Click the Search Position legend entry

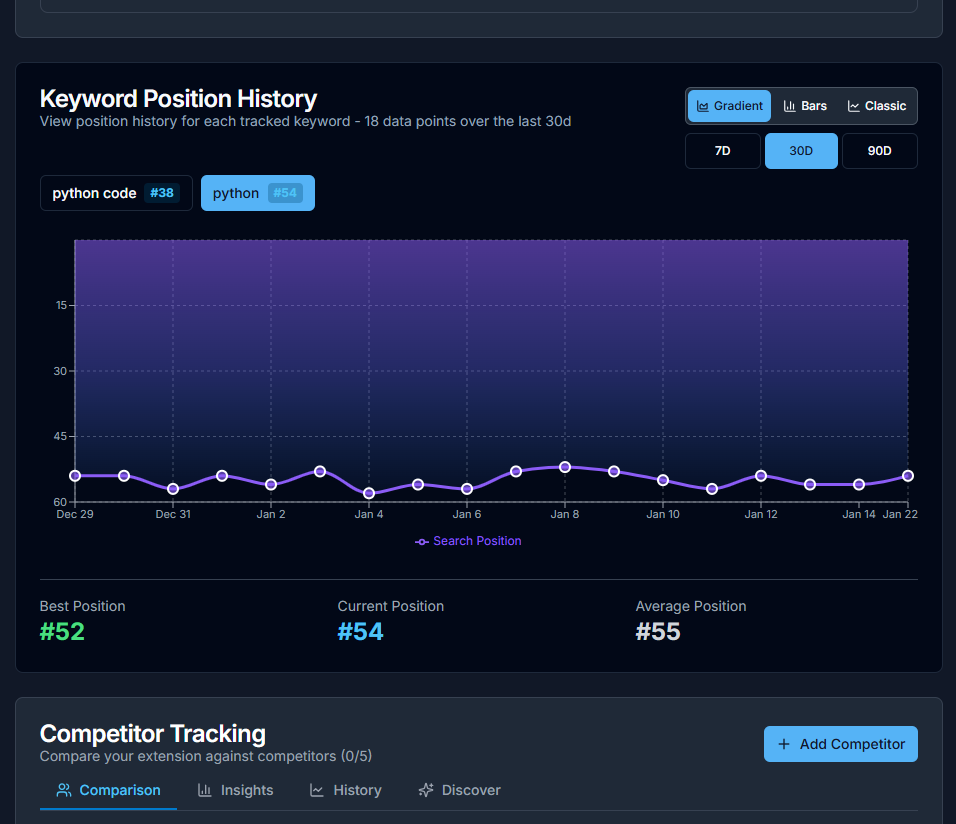(468, 541)
